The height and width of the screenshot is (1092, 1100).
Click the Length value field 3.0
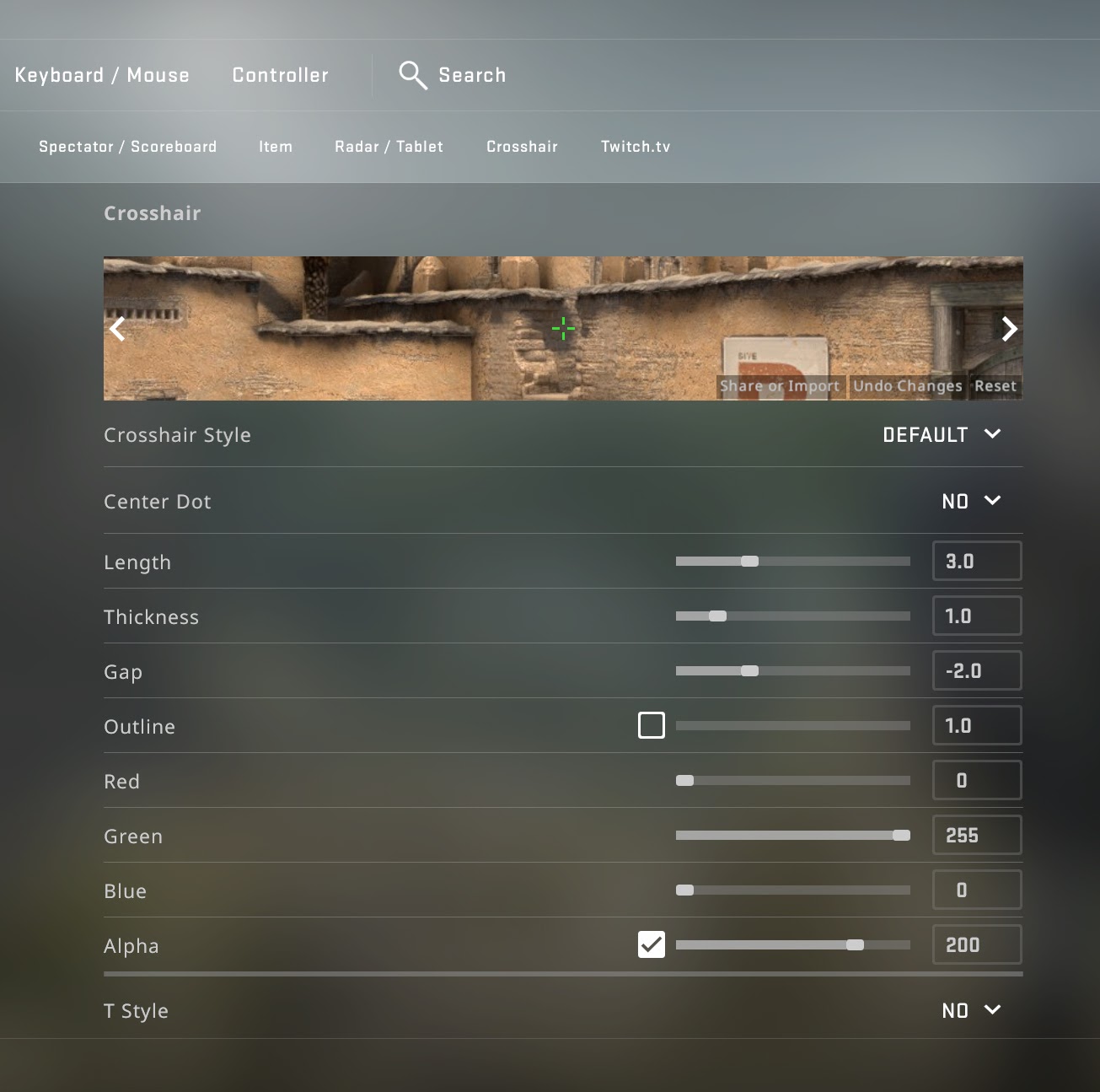coord(977,562)
